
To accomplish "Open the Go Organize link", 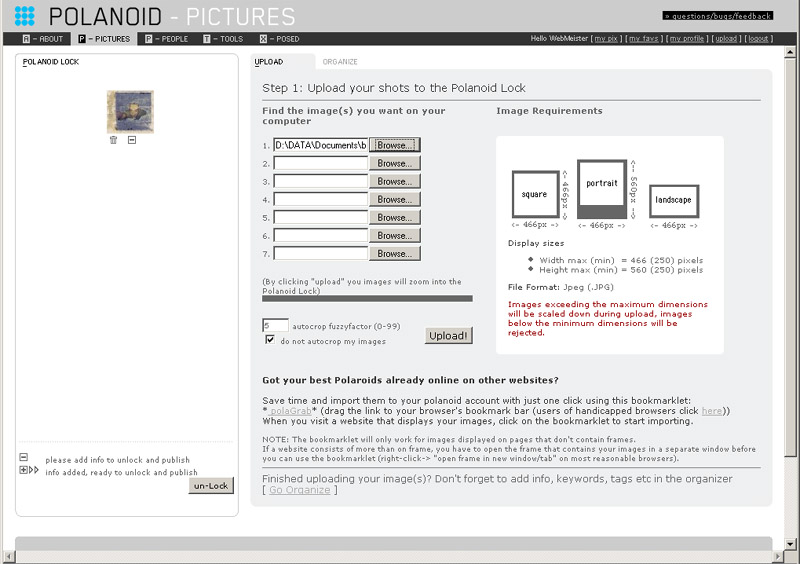I will pos(299,490).
